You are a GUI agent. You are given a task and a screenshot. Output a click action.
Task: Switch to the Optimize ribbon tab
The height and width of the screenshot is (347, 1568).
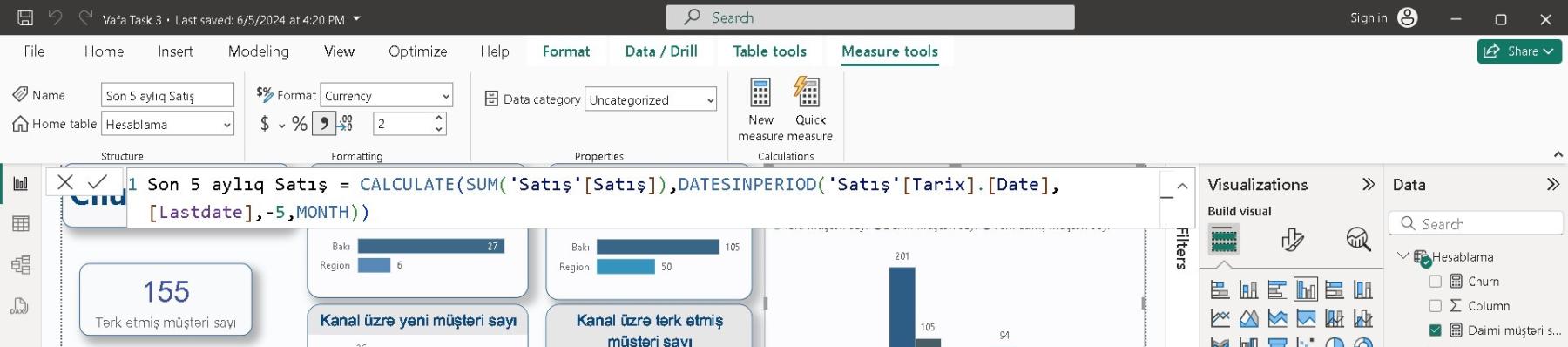418,51
